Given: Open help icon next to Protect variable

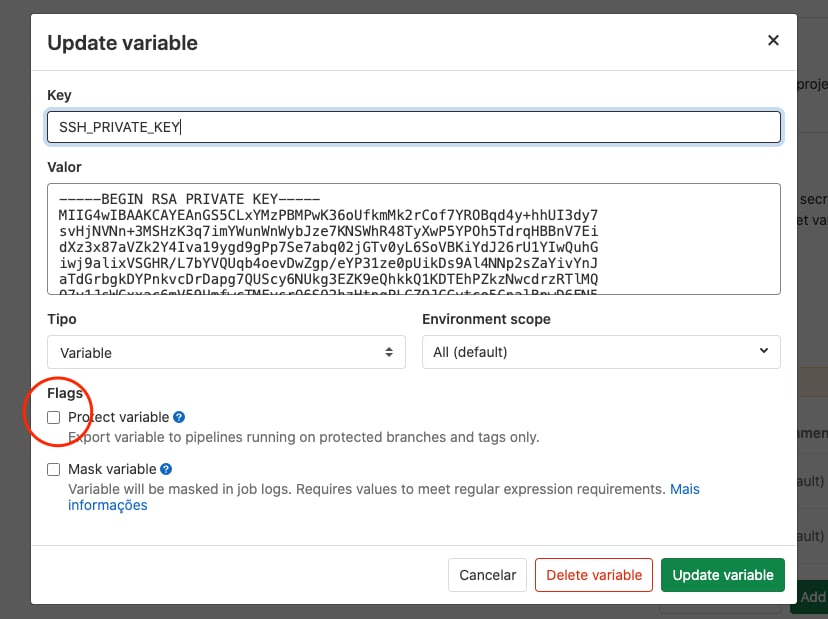Looking at the screenshot, I should 179,417.
